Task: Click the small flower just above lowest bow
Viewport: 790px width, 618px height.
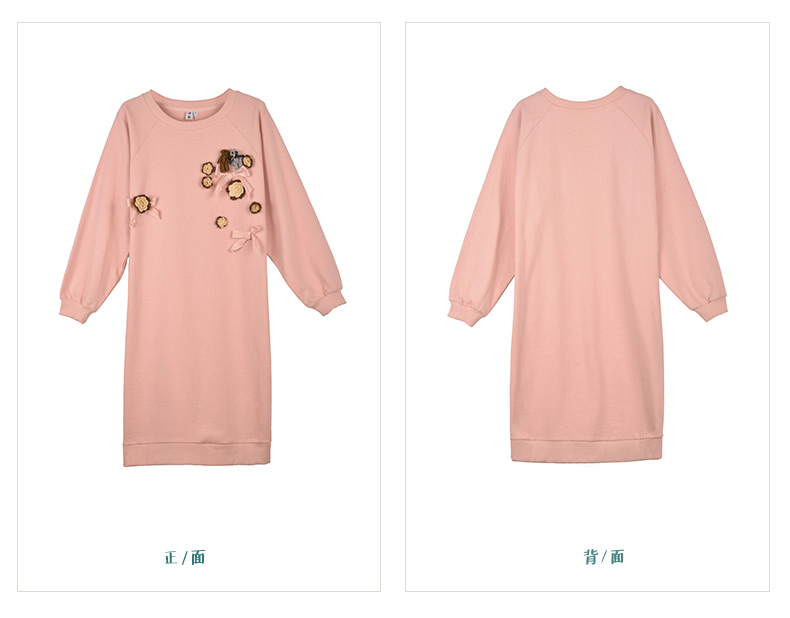Action: pyautogui.click(x=222, y=222)
